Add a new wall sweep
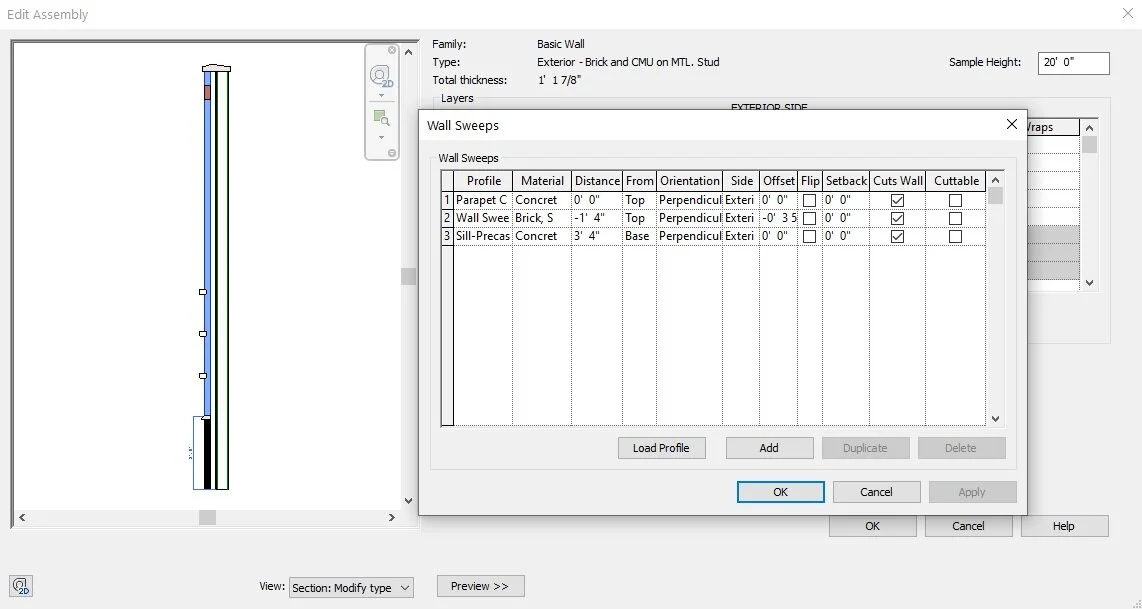The image size is (1142, 609). click(769, 448)
